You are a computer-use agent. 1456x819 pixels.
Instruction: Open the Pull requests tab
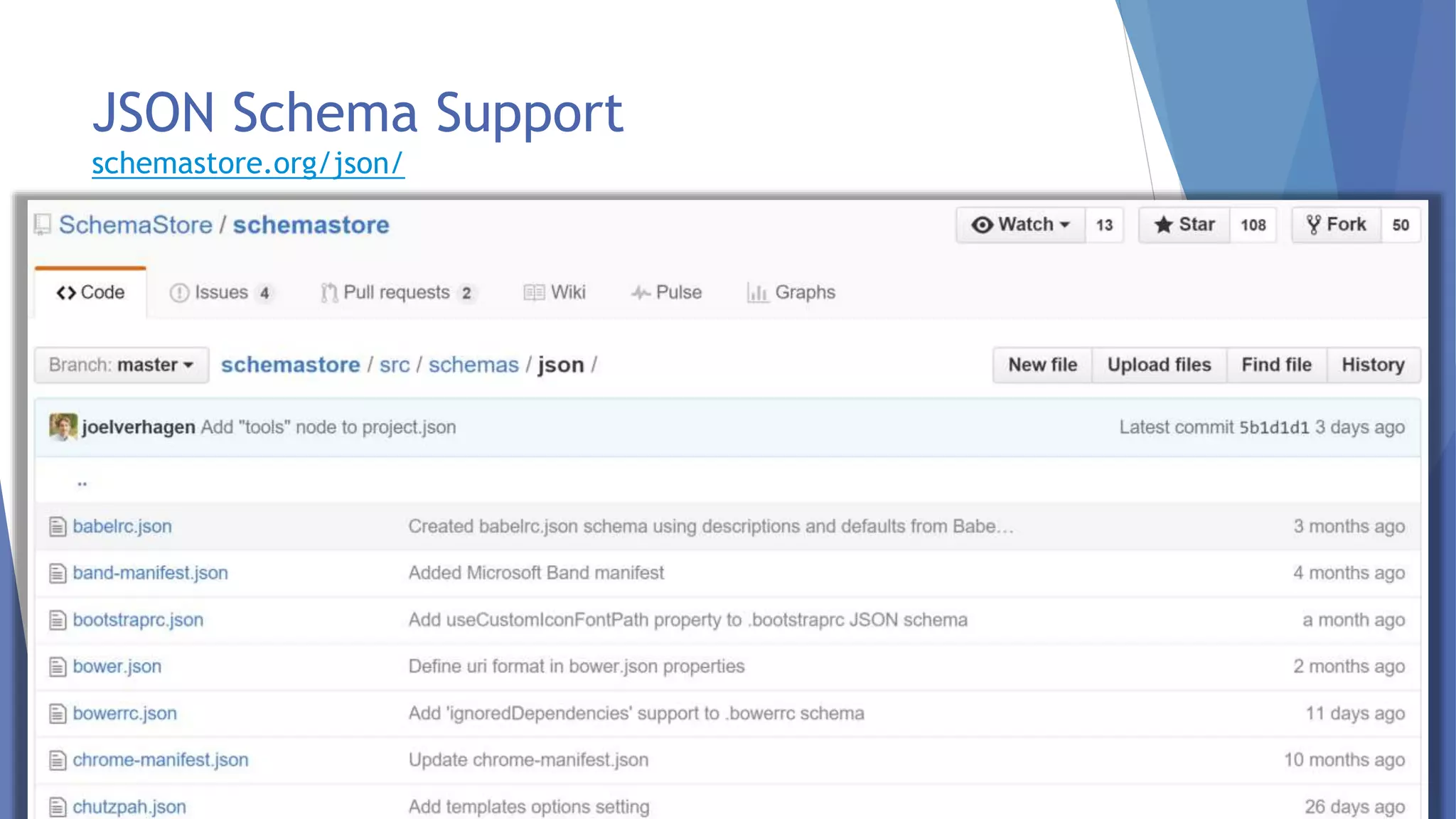(x=396, y=292)
